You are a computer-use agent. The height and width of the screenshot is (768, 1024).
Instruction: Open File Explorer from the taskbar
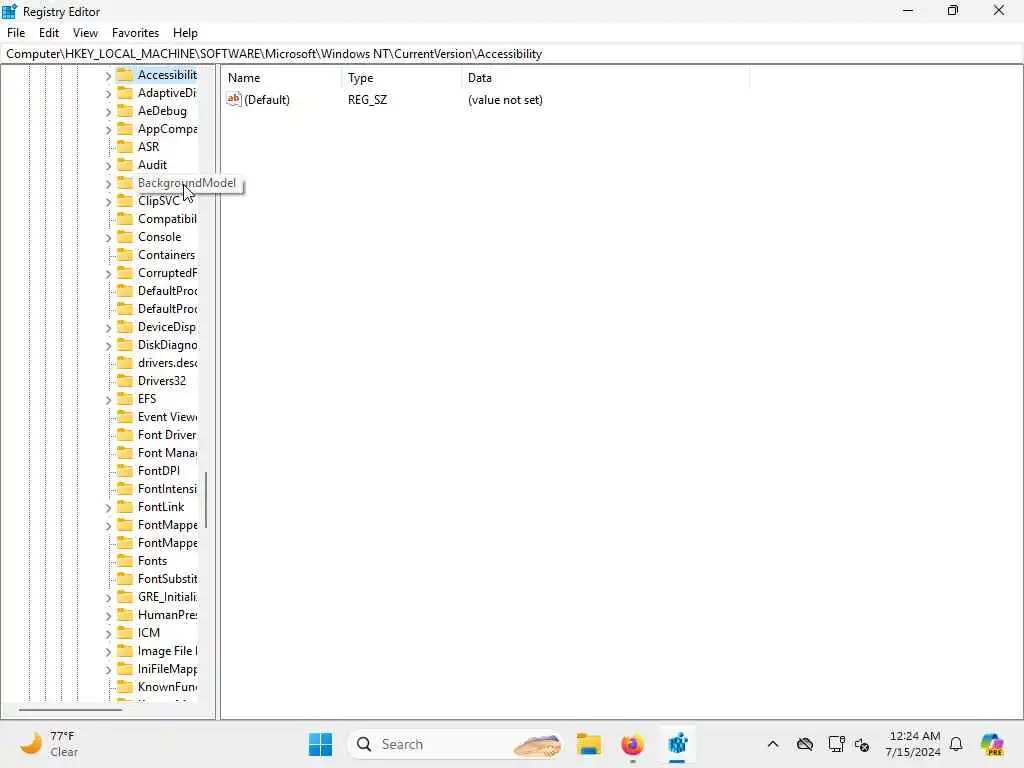point(588,744)
